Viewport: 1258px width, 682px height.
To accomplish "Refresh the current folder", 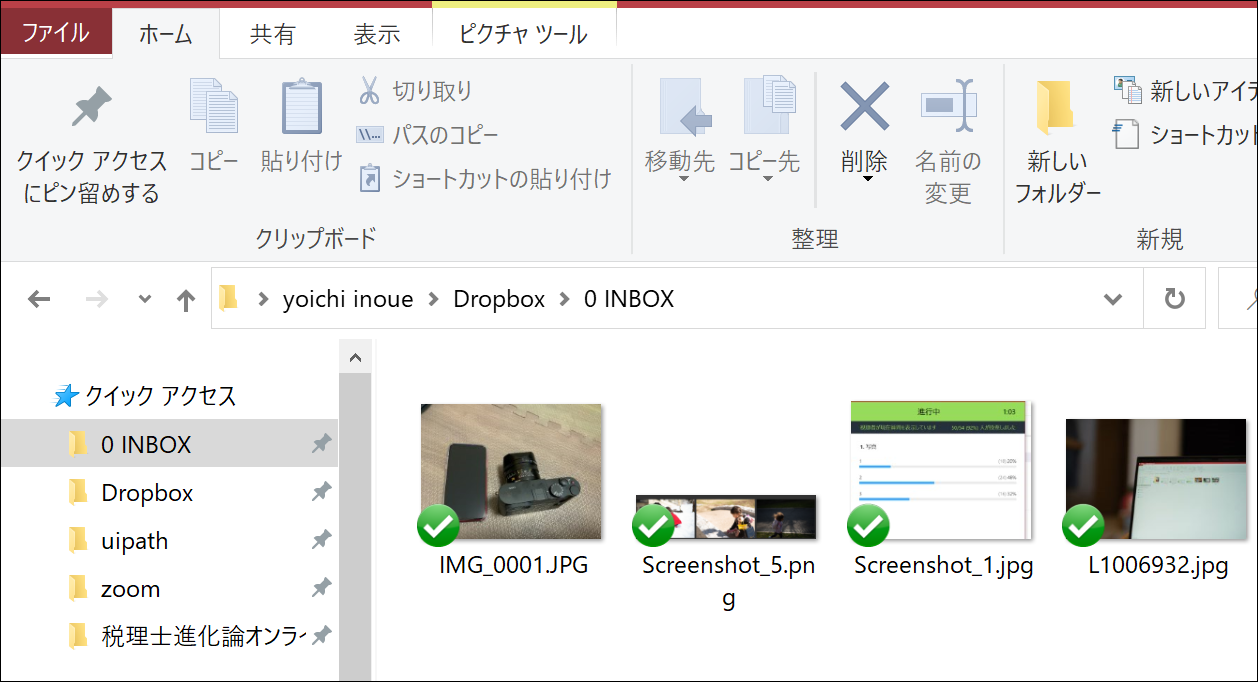I will [x=1175, y=298].
